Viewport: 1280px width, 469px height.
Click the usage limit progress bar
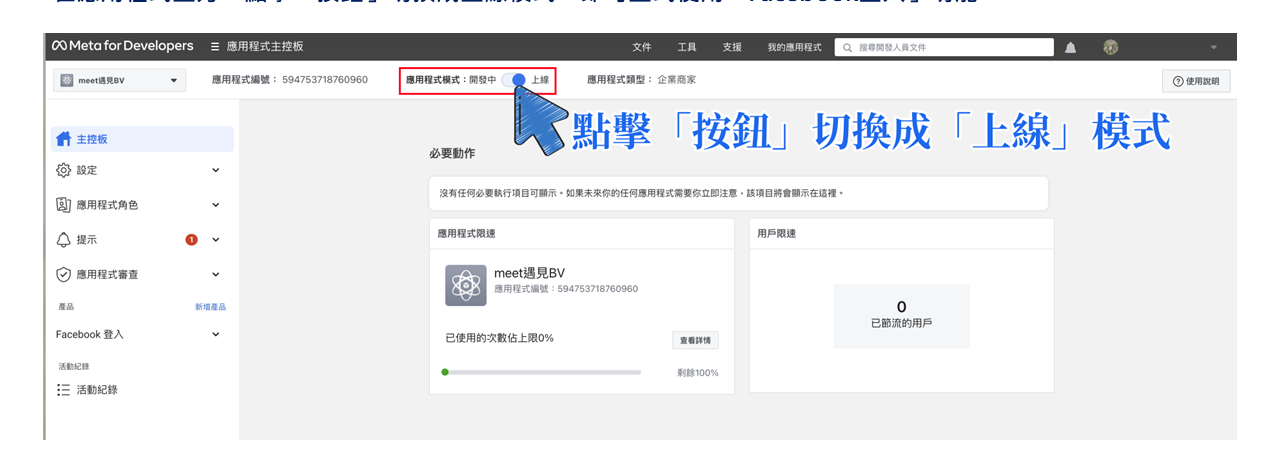[x=541, y=372]
